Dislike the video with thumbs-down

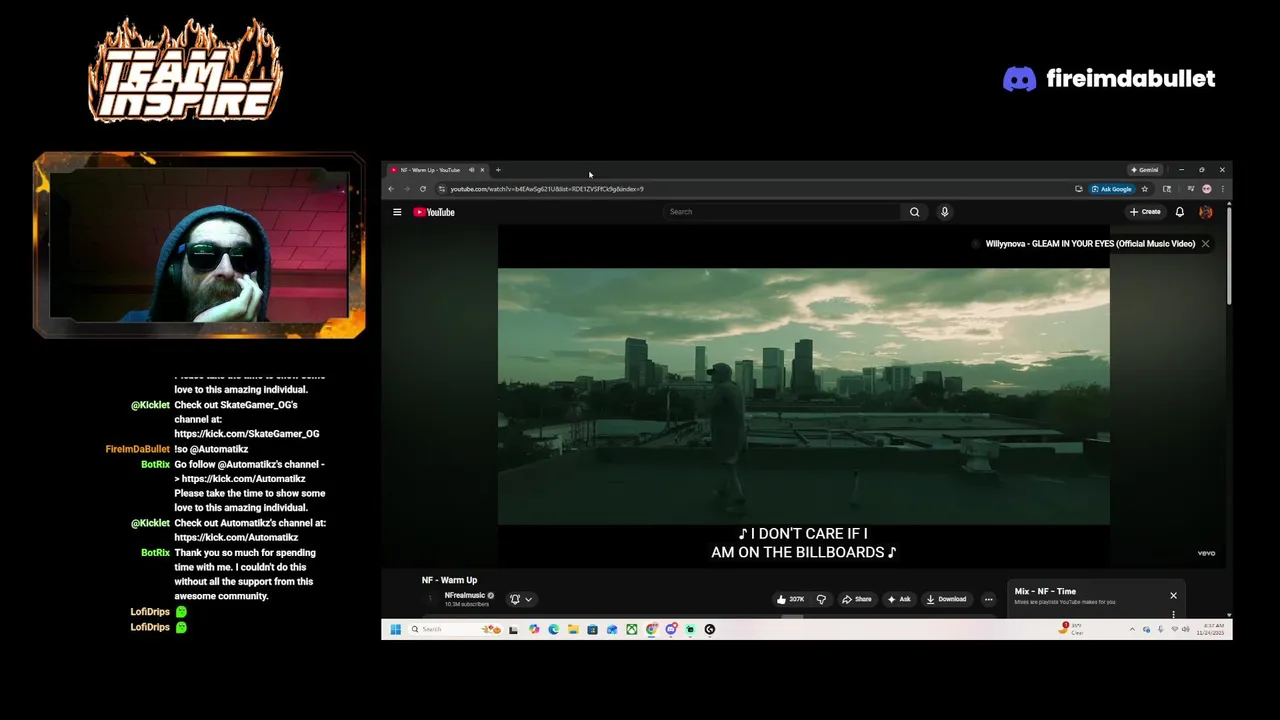[821, 599]
